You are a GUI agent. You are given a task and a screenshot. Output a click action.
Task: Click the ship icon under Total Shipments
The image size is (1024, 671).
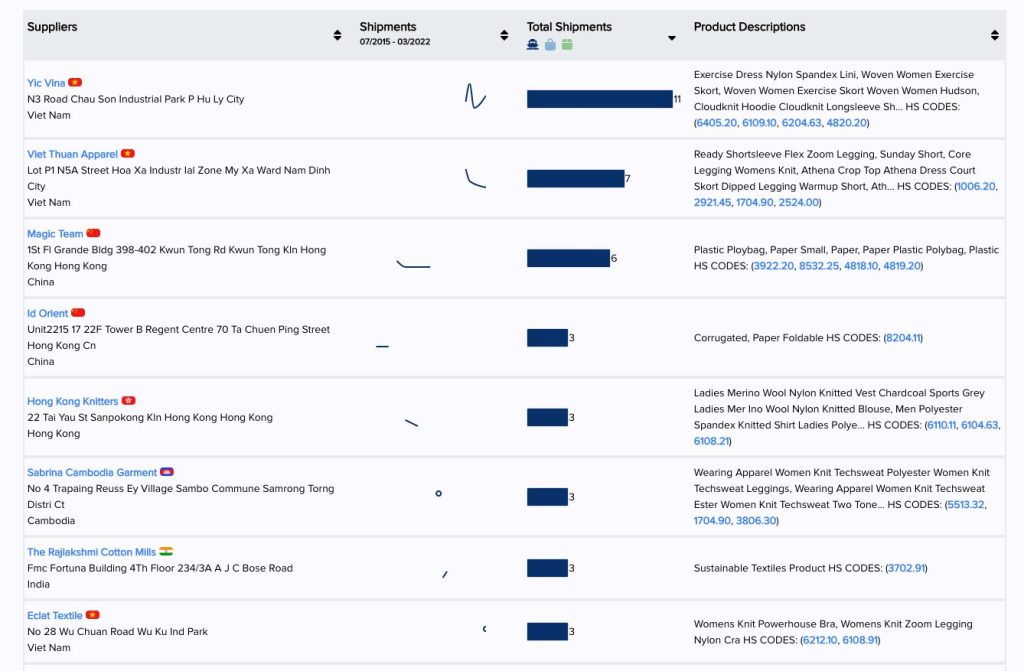pos(533,44)
